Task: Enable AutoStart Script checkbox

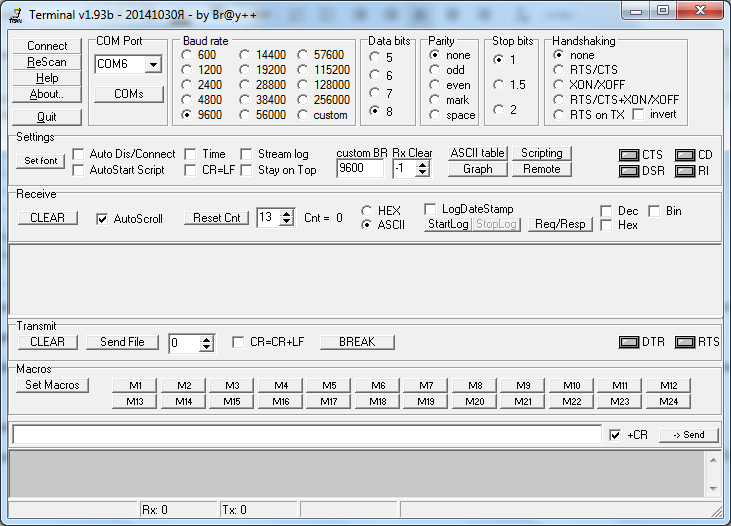Action: [x=78, y=170]
